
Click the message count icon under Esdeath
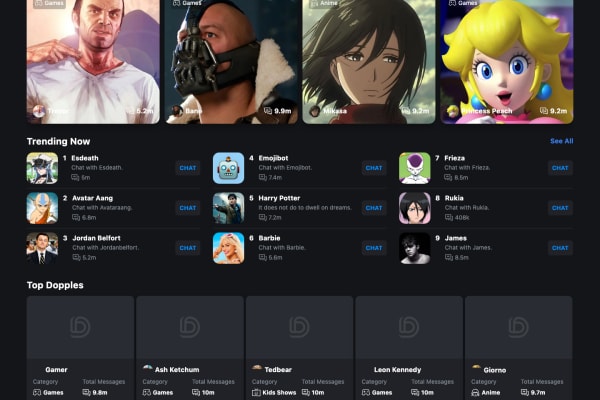(75, 178)
